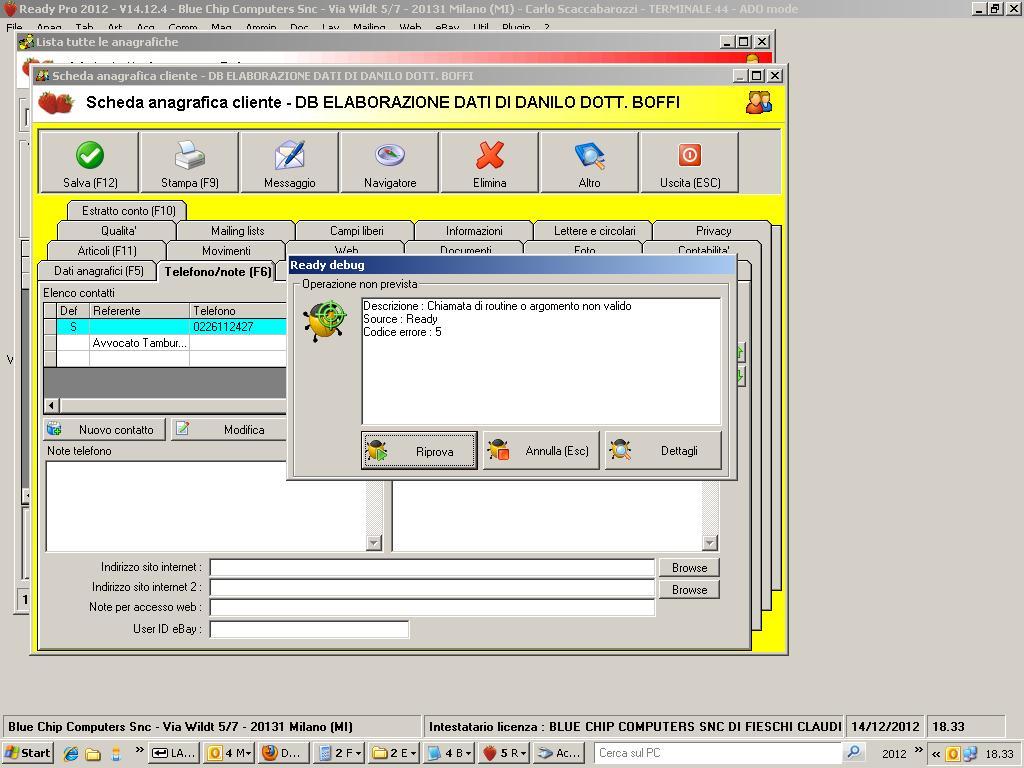Click the left arrow of the contacts scrollbar
The image size is (1024, 768).
pos(52,406)
